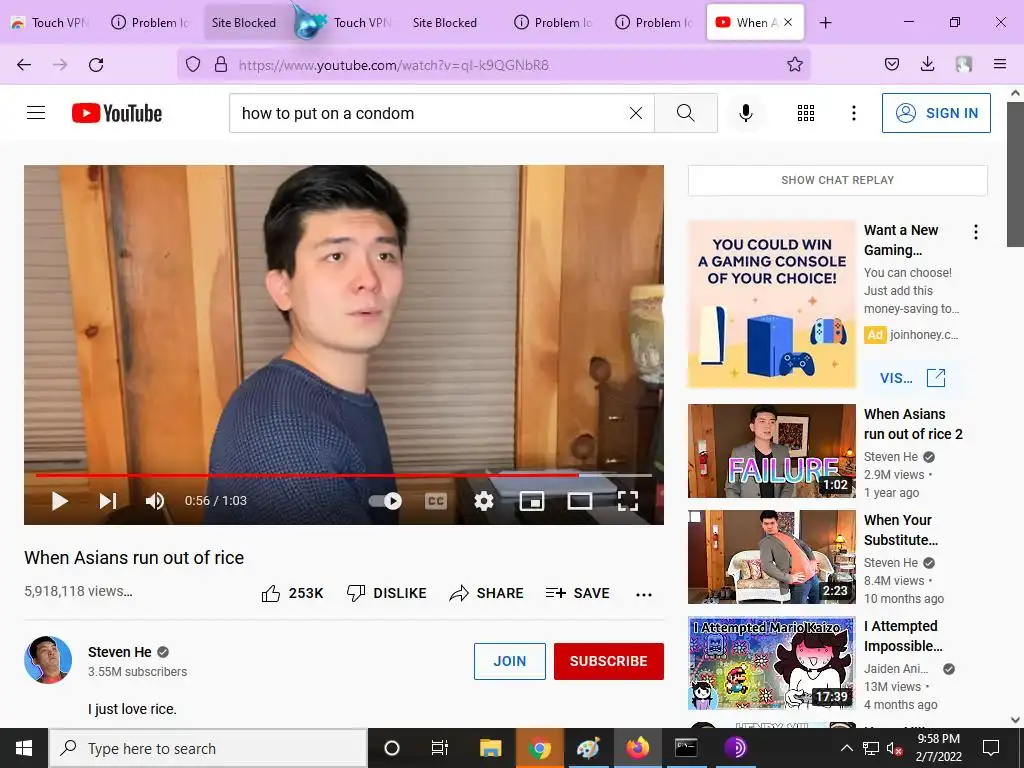Image resolution: width=1024 pixels, height=768 pixels.
Task: Go back one page
Action: click(x=24, y=64)
